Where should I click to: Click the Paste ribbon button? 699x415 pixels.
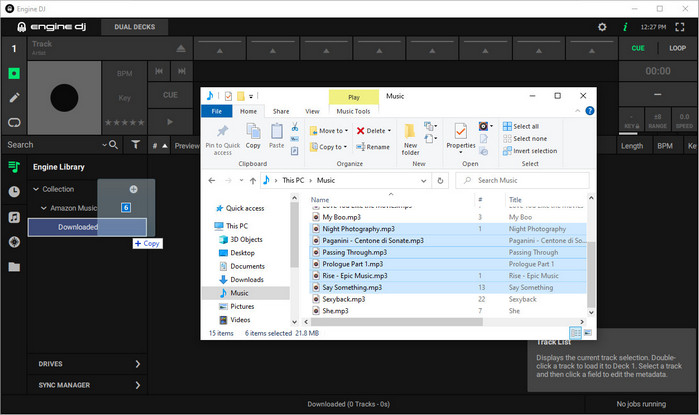click(x=276, y=136)
